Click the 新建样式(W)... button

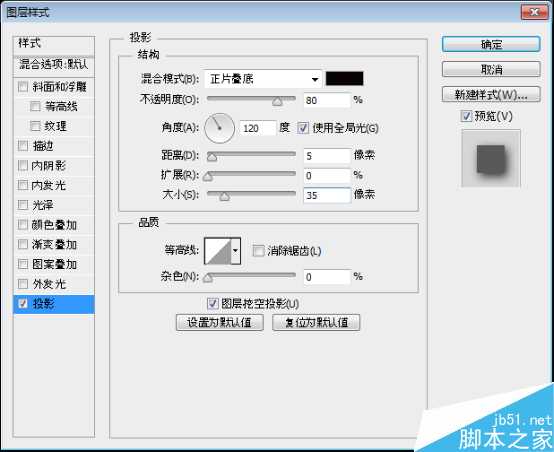click(x=491, y=94)
